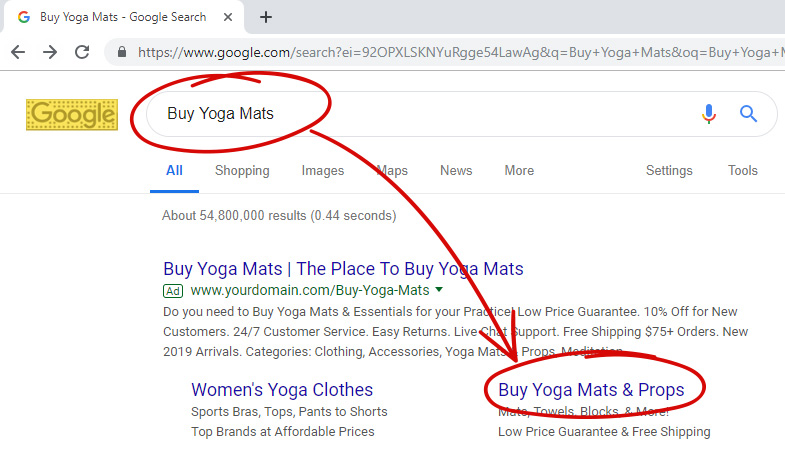
Task: Open a new tab with plus icon
Action: 266,17
